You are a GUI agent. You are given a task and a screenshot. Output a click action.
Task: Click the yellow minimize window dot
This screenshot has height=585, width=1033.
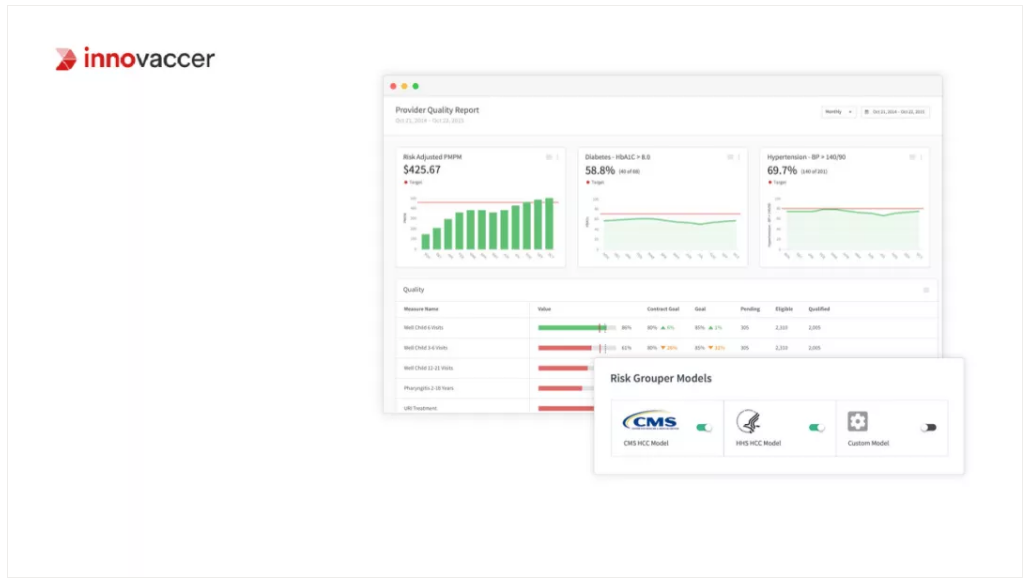405,86
